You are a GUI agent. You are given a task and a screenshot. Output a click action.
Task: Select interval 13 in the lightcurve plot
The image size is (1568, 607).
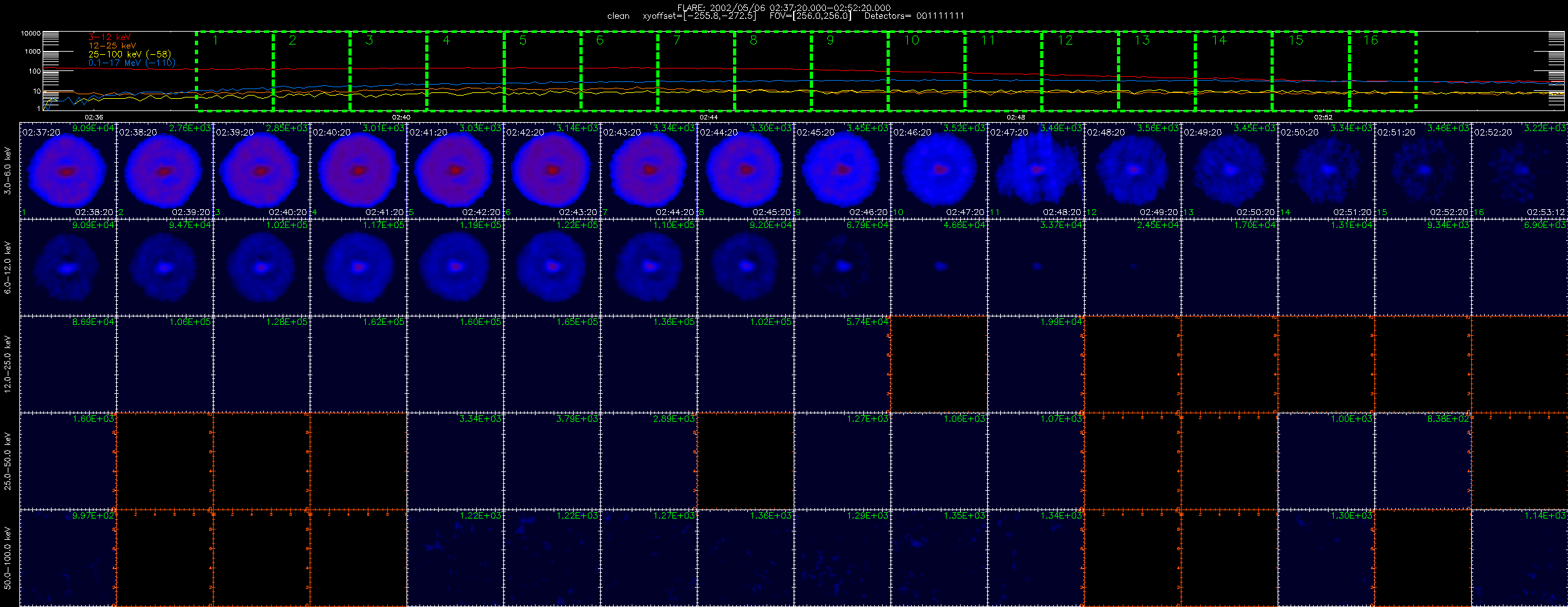tap(1157, 71)
